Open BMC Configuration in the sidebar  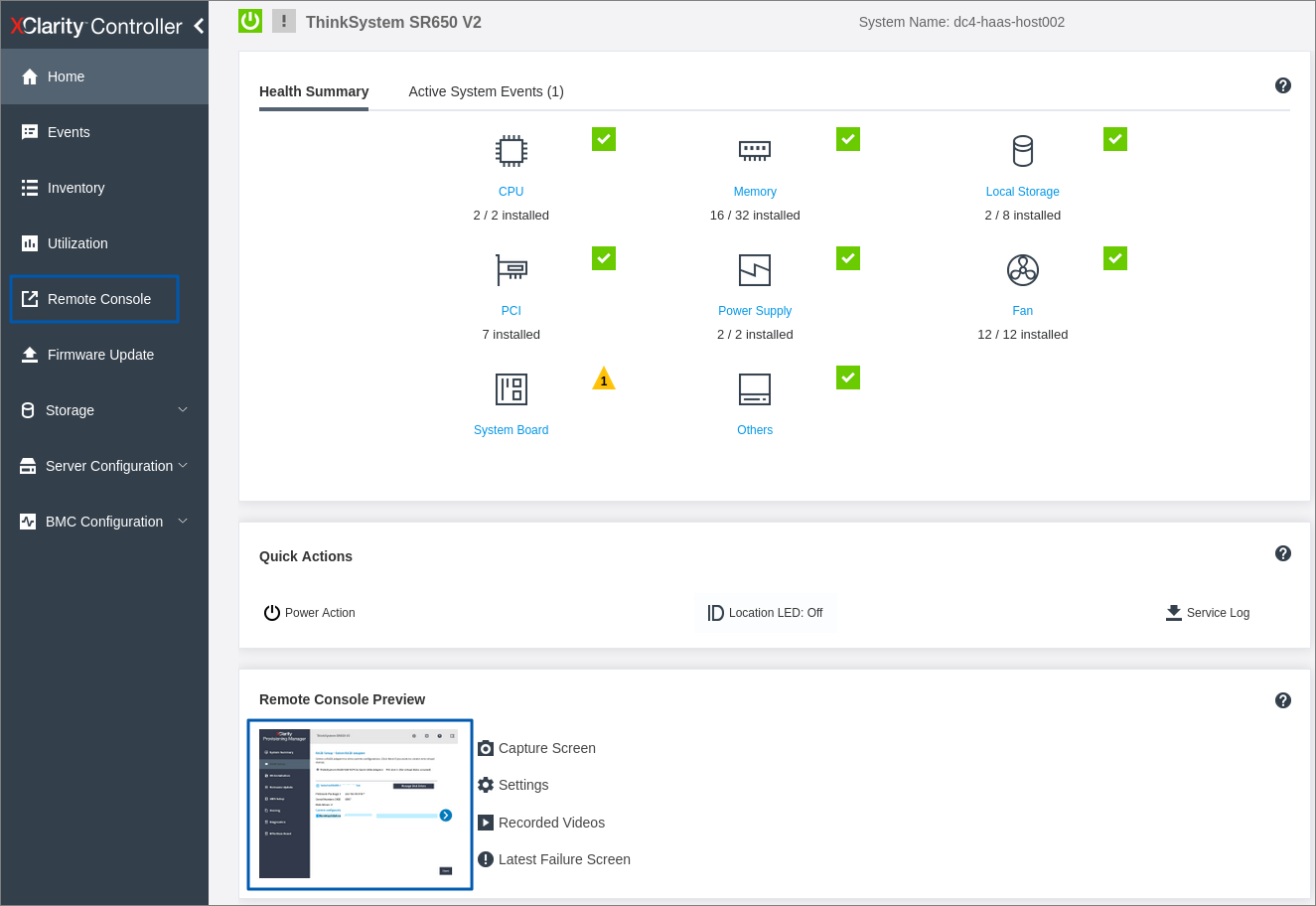[x=104, y=522]
